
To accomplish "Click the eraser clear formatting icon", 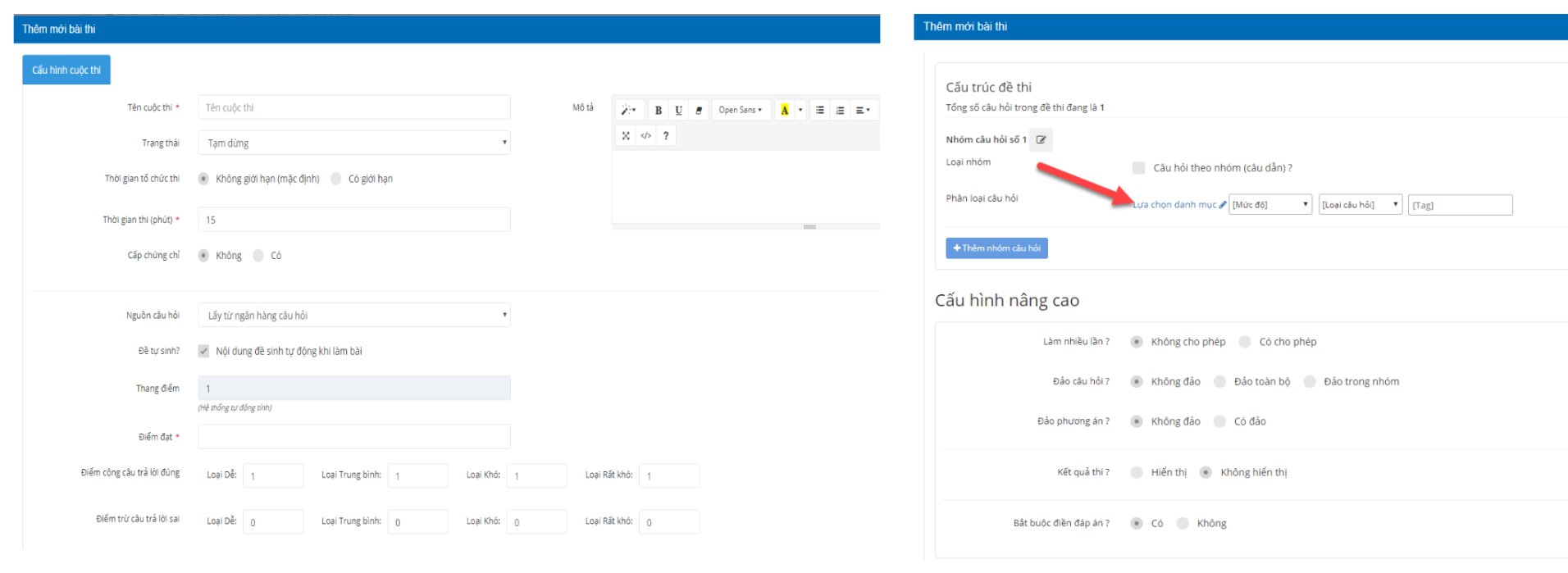I will click(x=699, y=110).
